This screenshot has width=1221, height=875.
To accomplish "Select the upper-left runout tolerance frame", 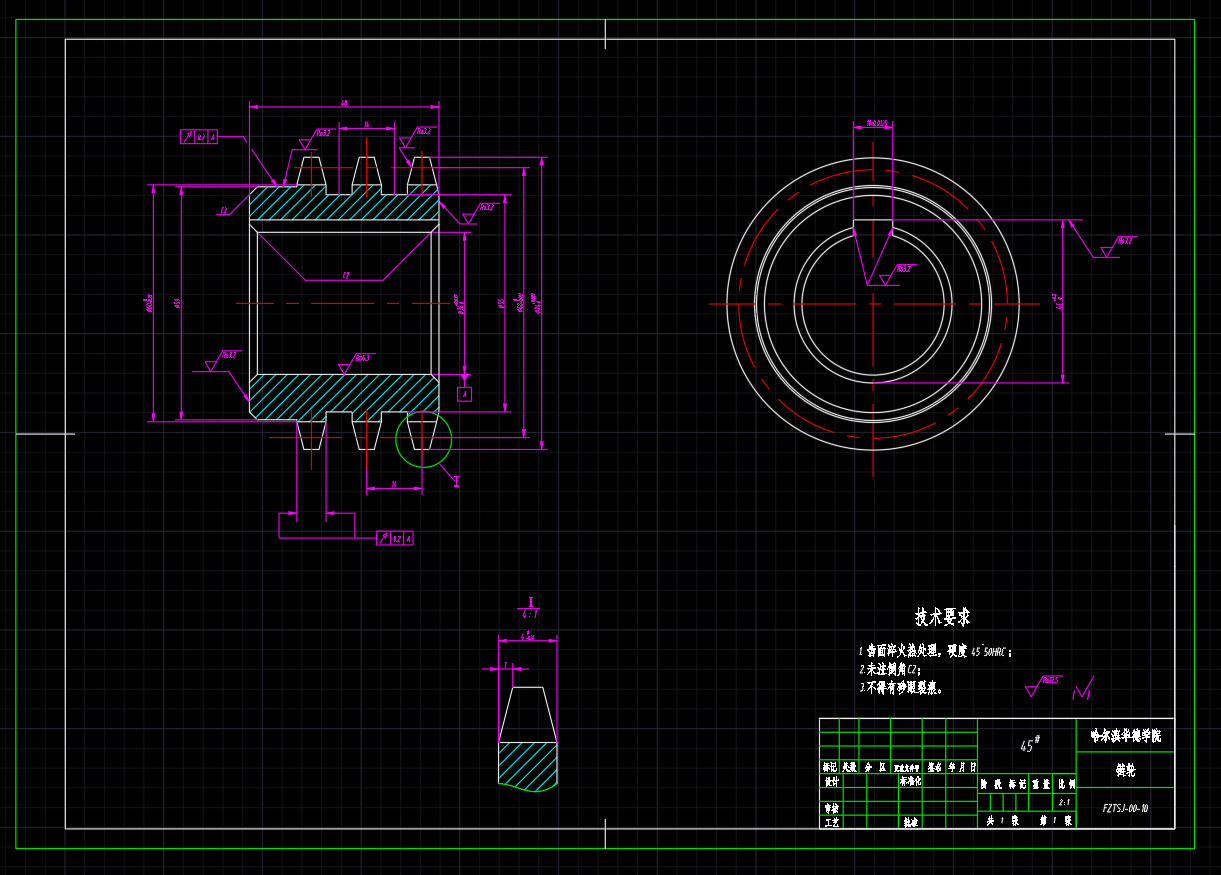I will point(198,137).
